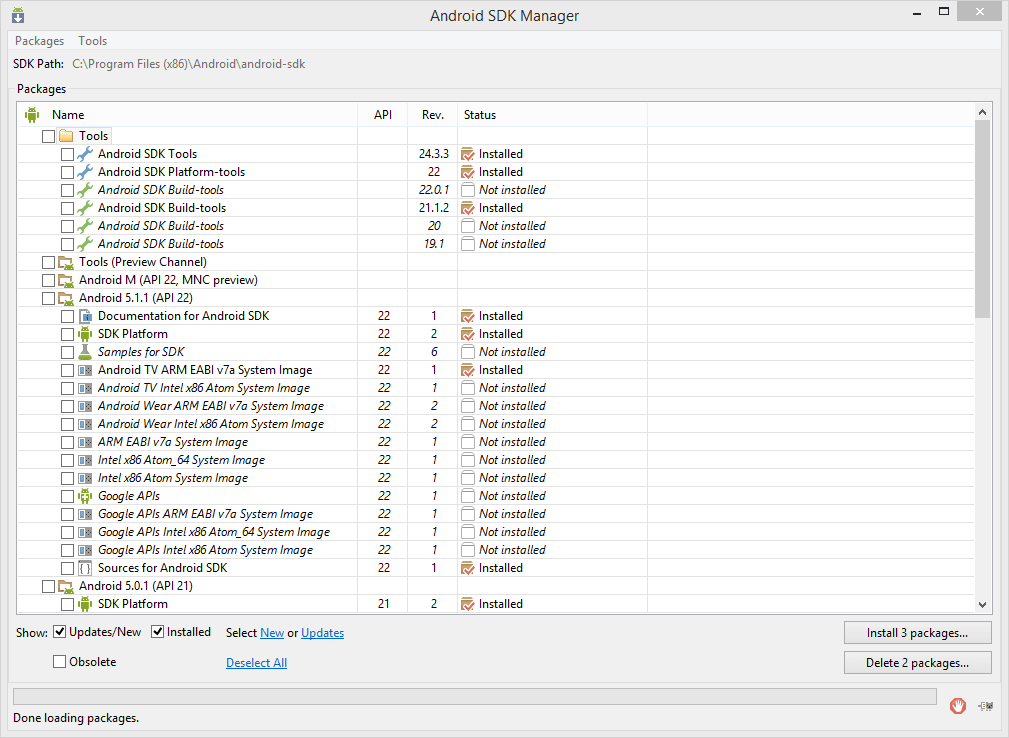Check Samples for SDK checkbox
Image resolution: width=1009 pixels, height=738 pixels.
pos(68,353)
